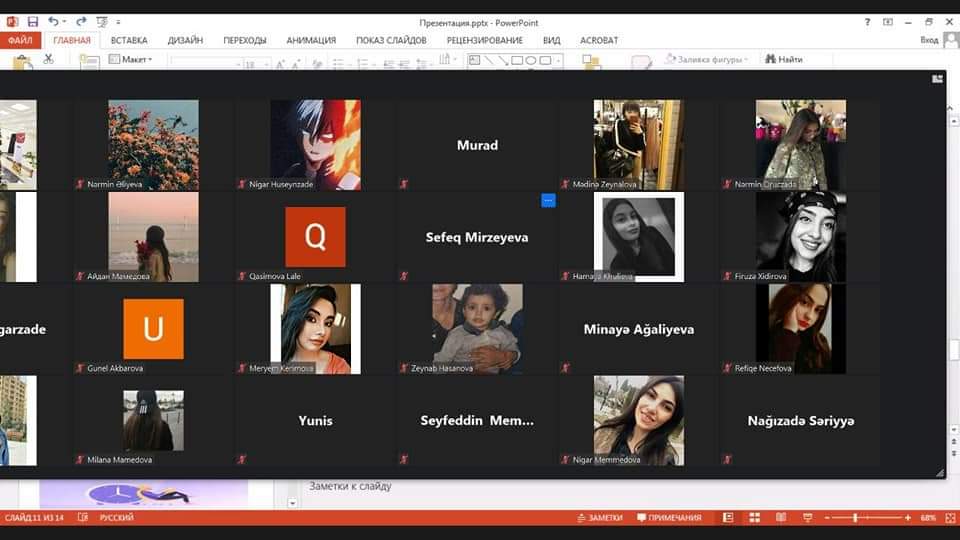Open the ACROBAT tab
The image size is (960, 540).
599,40
